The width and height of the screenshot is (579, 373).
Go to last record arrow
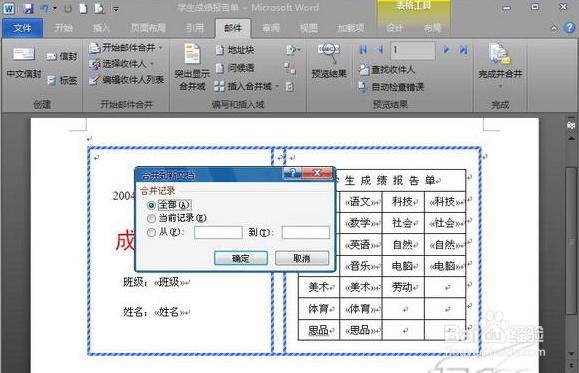point(463,49)
